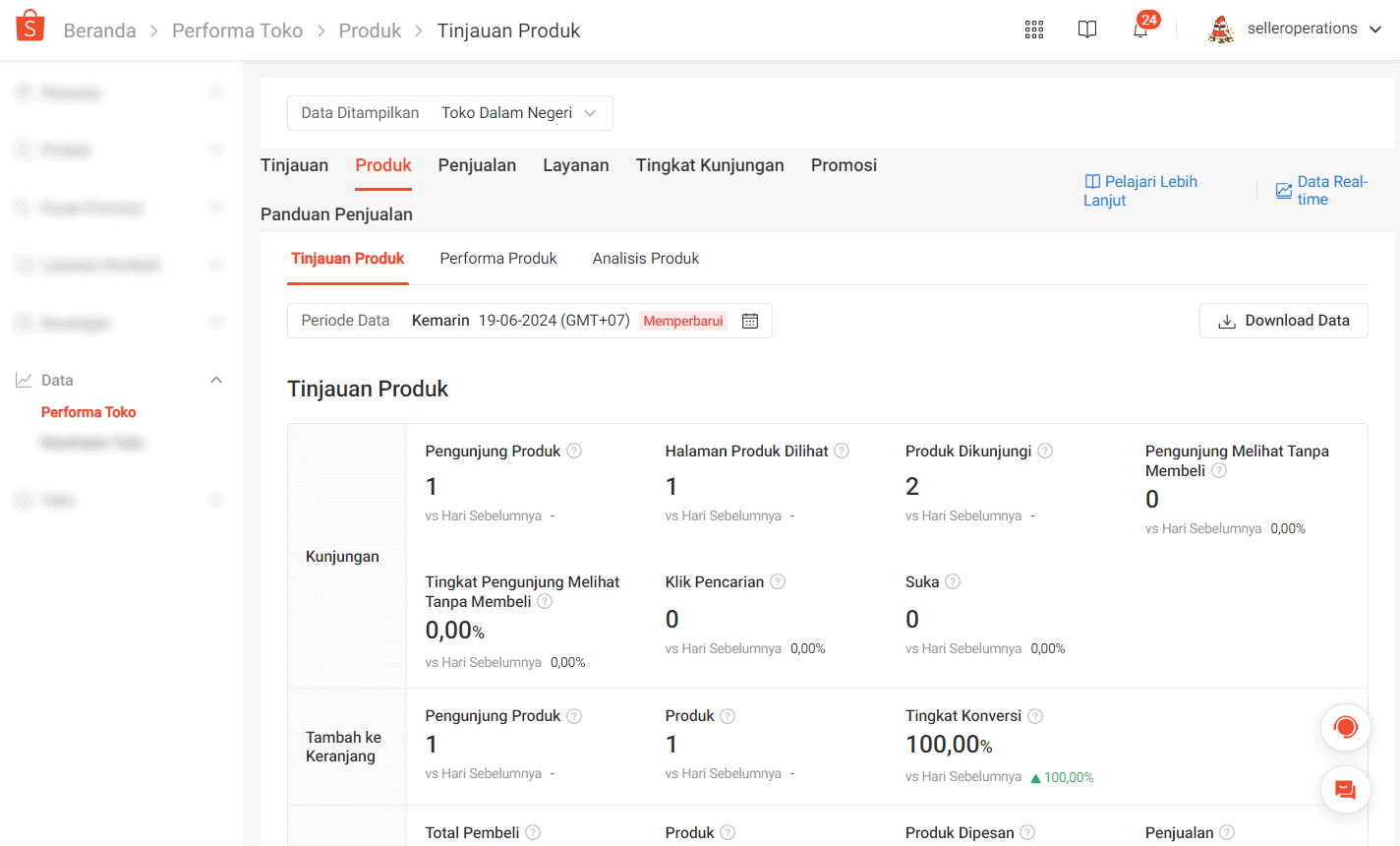Click the help icon beside Tingkat Konversi
The image size is (1400, 846).
coord(1034,716)
